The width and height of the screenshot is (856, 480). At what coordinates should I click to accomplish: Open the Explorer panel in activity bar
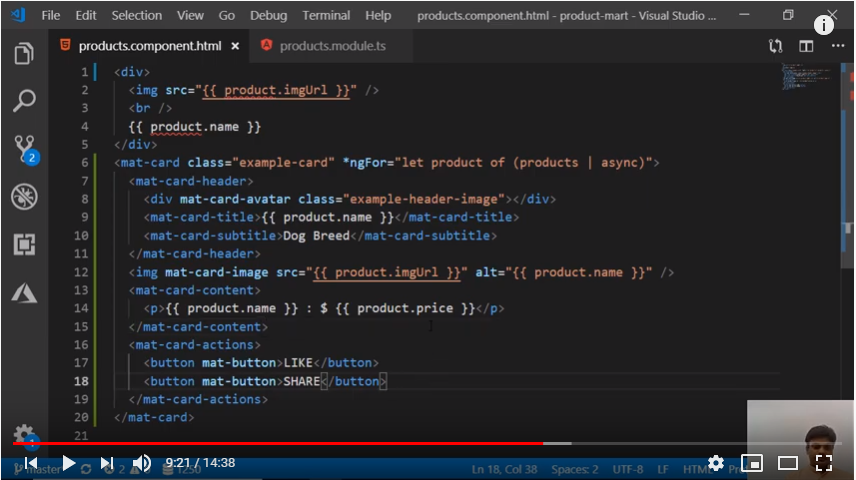24,54
